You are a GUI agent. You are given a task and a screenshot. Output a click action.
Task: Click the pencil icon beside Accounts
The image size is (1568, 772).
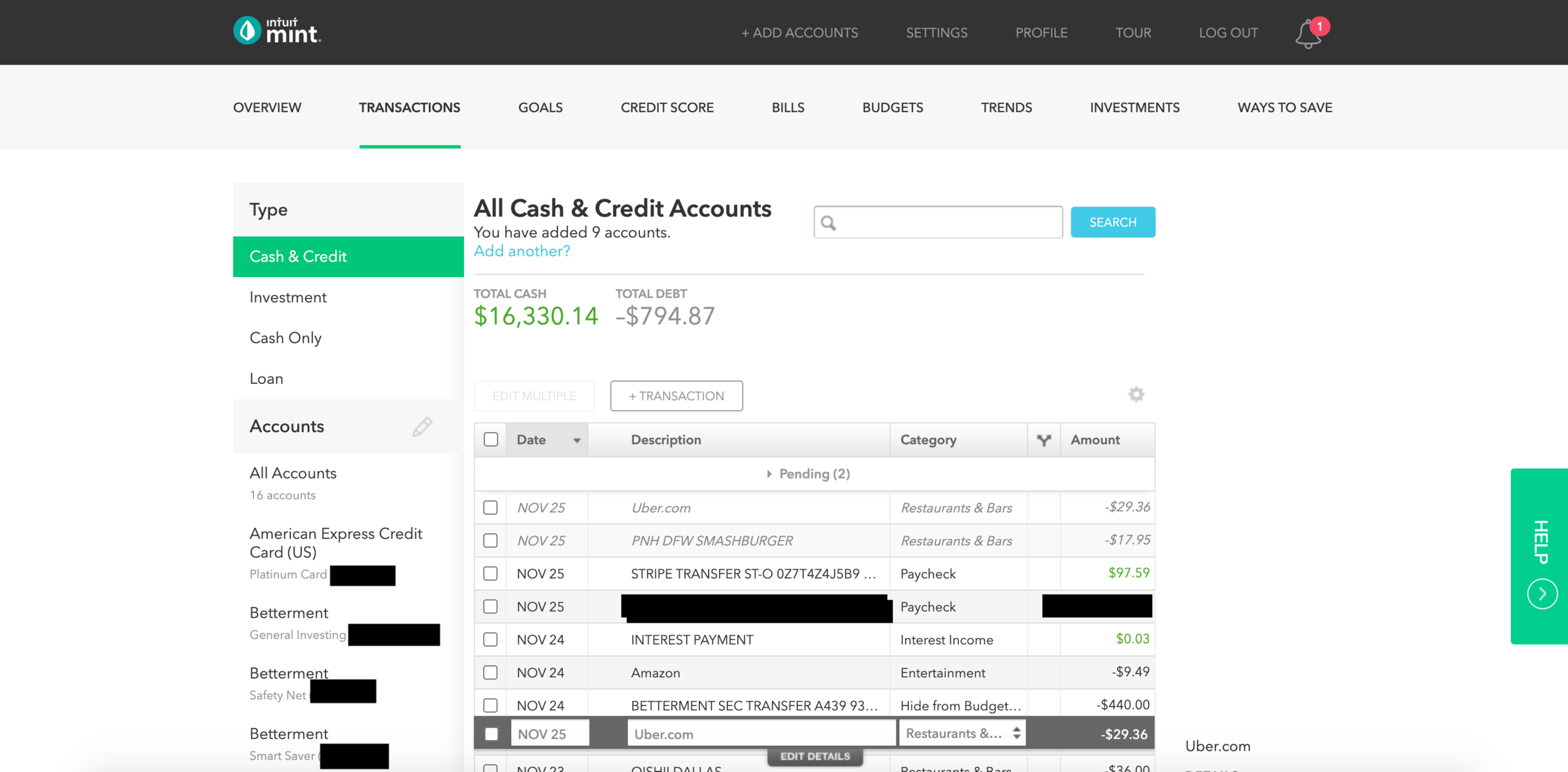click(422, 427)
